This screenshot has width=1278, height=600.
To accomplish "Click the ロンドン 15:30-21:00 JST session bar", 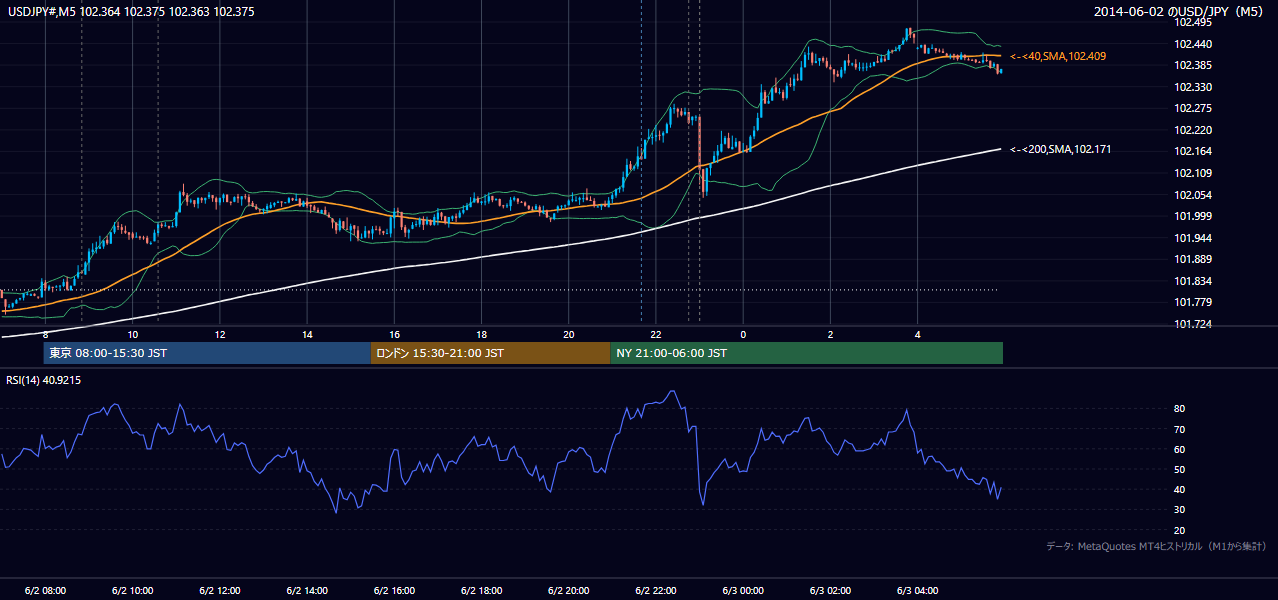I will (x=490, y=353).
